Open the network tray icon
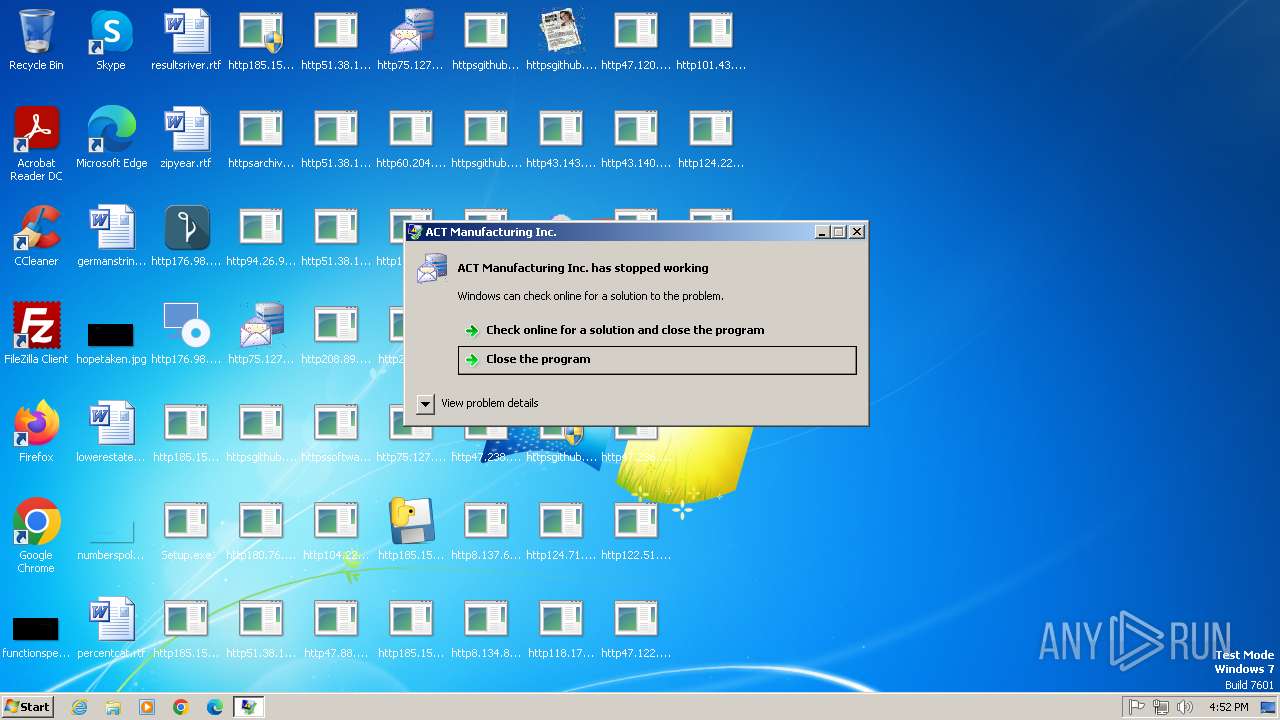Screen dimensions: 1280x720 1161,707
